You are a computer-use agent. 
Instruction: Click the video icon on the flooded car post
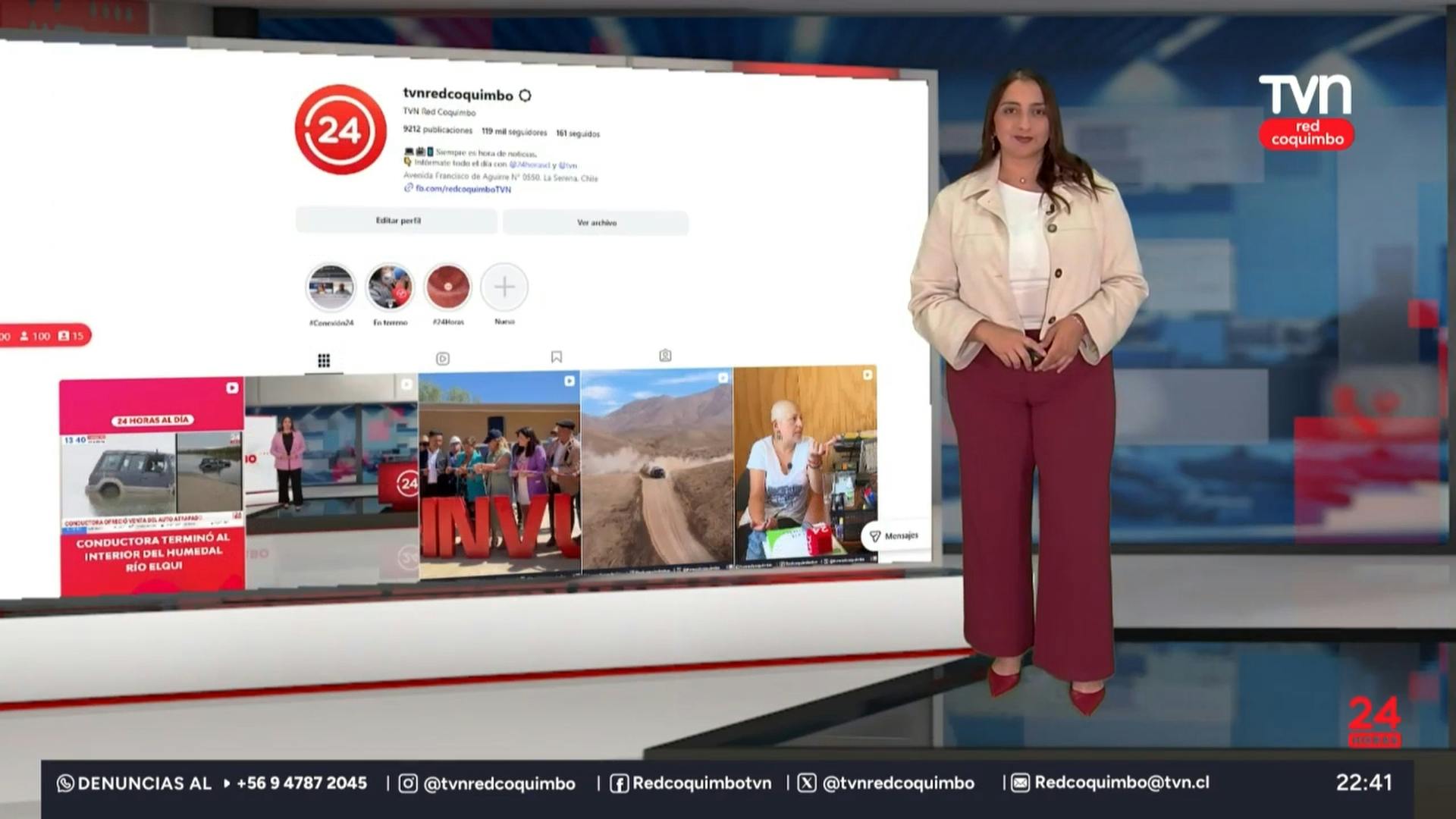232,388
